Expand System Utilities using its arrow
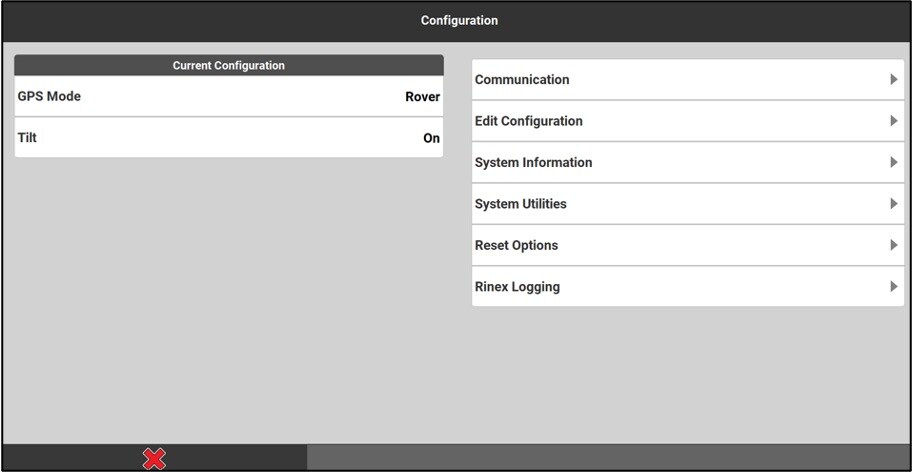This screenshot has height=472, width=912. tap(893, 204)
